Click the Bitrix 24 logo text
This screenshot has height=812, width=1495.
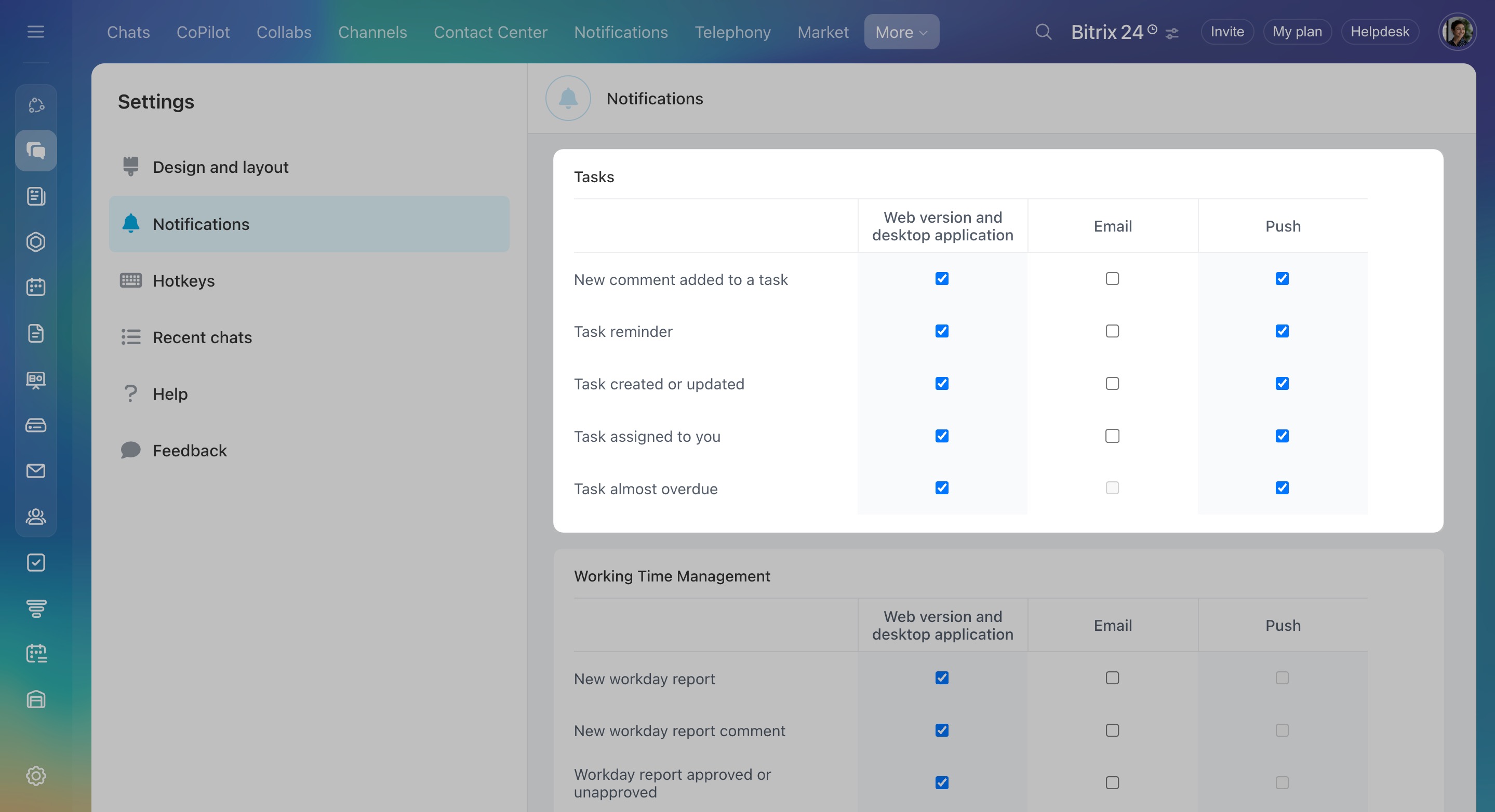(1107, 32)
